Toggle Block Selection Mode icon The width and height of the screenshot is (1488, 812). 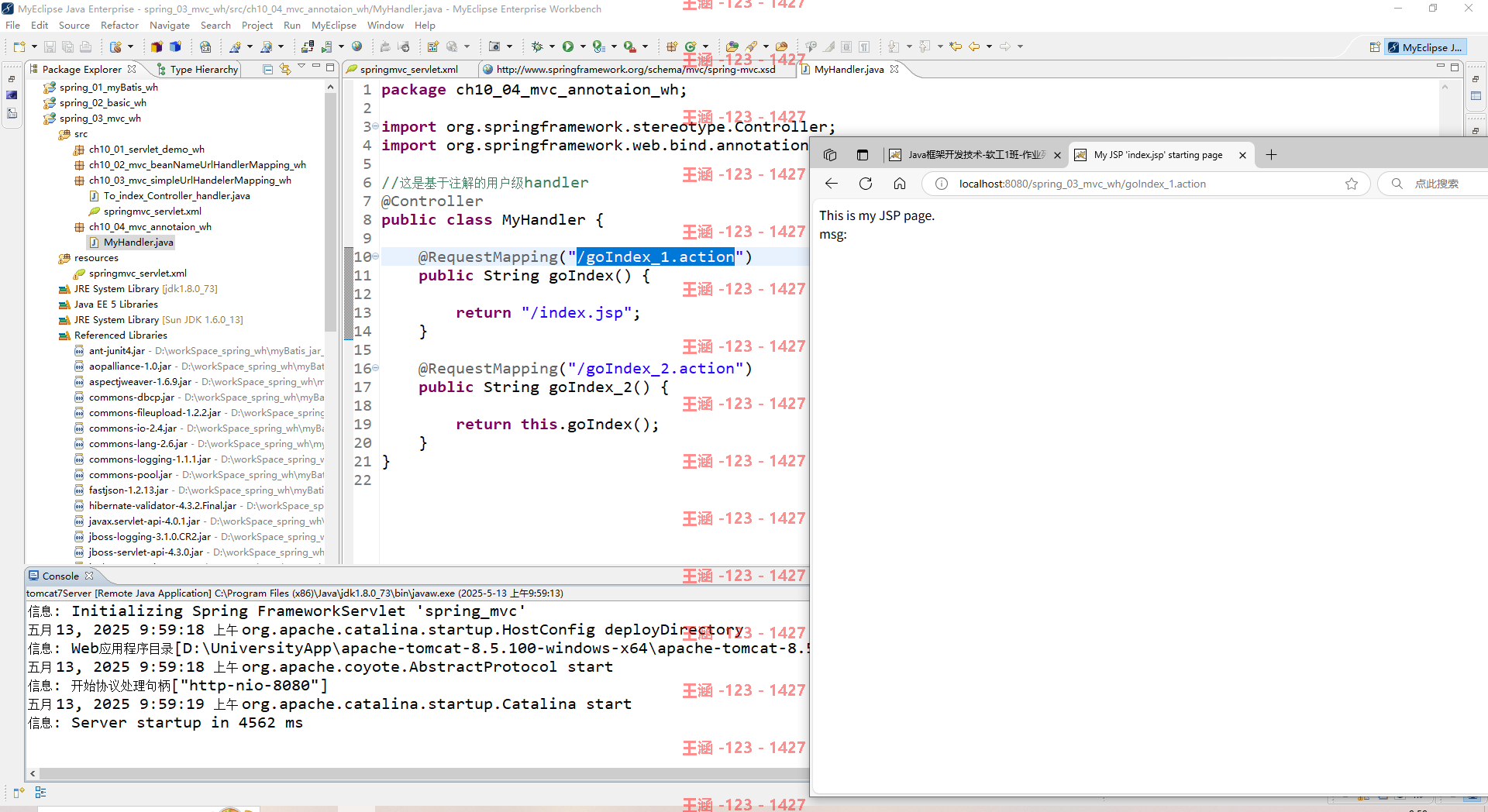tap(846, 46)
